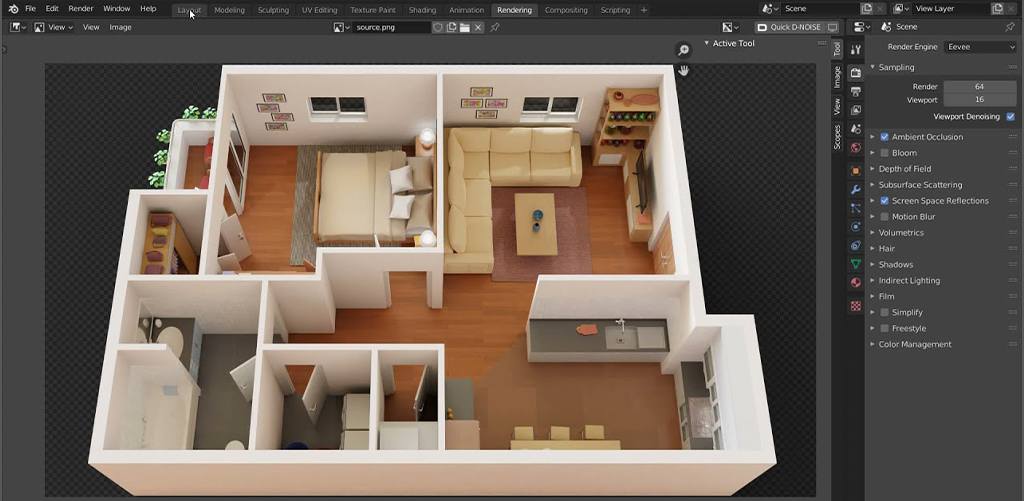Open the Render menu in top bar

[81, 8]
